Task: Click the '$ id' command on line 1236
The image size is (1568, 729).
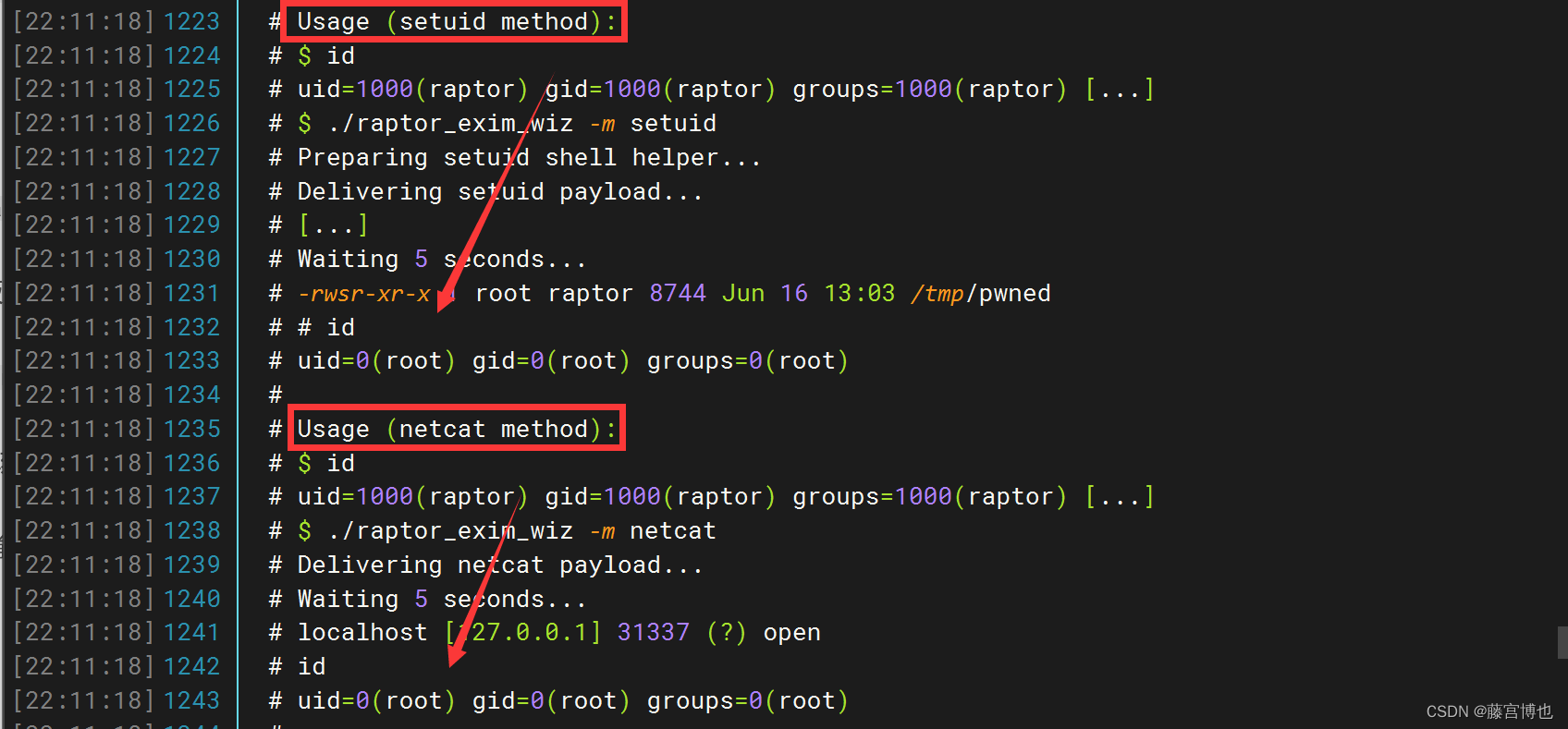Action: coord(326,463)
